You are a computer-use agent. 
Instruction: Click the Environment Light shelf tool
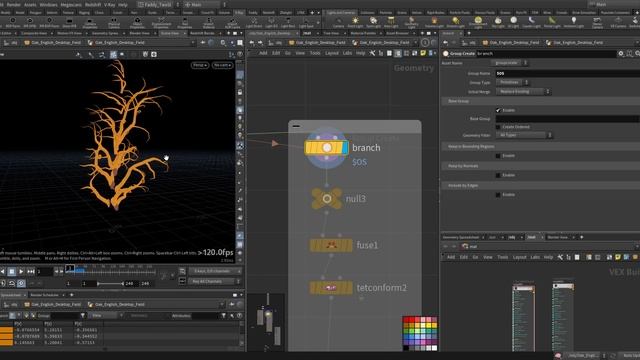coord(478,22)
